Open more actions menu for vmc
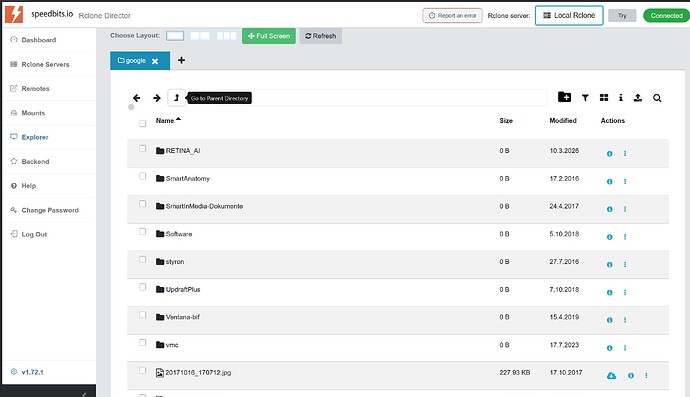Image resolution: width=690 pixels, height=397 pixels. point(625,348)
